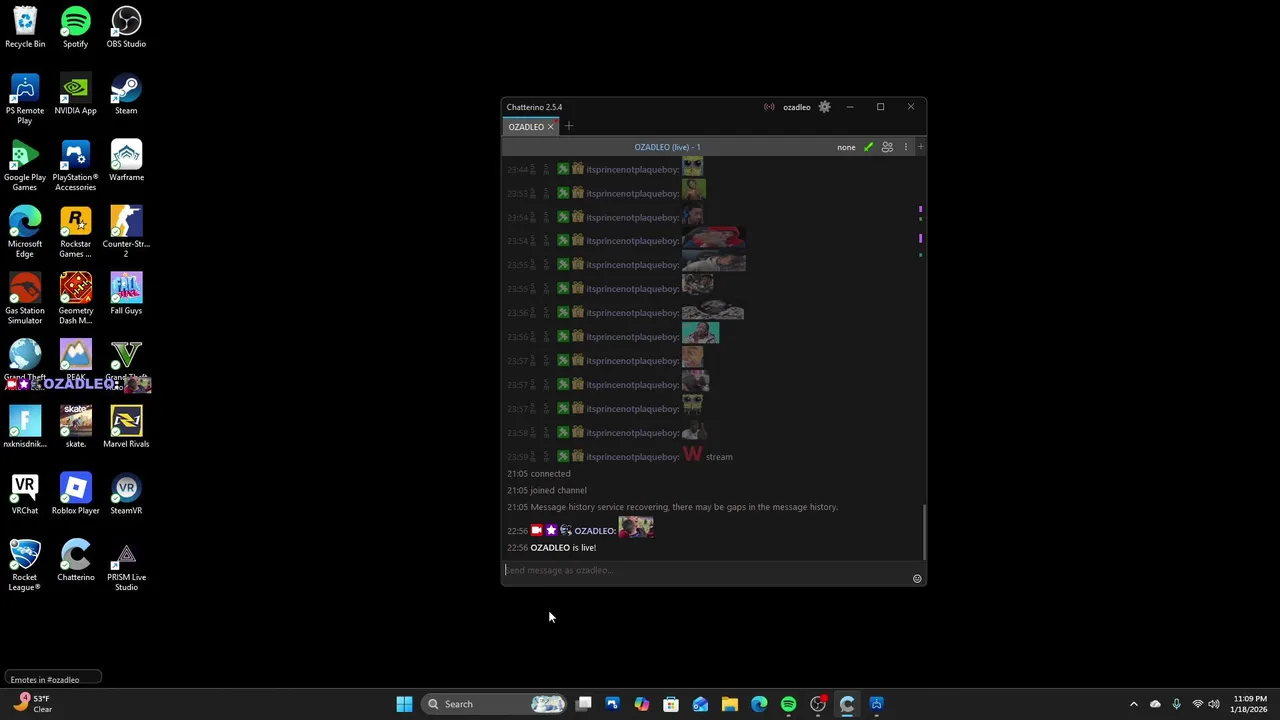Open VRChat desktop icon
The image size is (1280, 720).
tap(25, 494)
